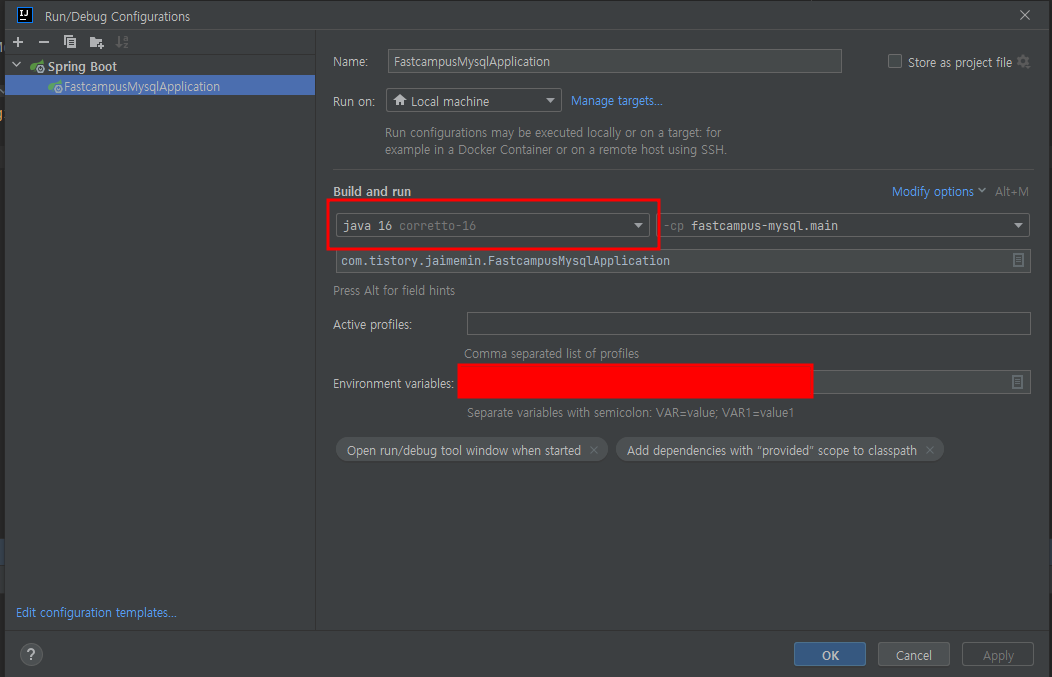Confirm with the OK button

[830, 655]
